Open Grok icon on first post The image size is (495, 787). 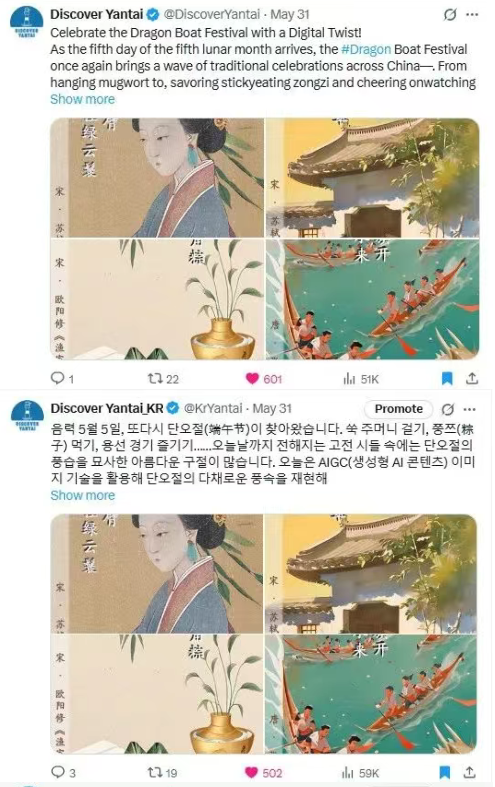pos(450,15)
